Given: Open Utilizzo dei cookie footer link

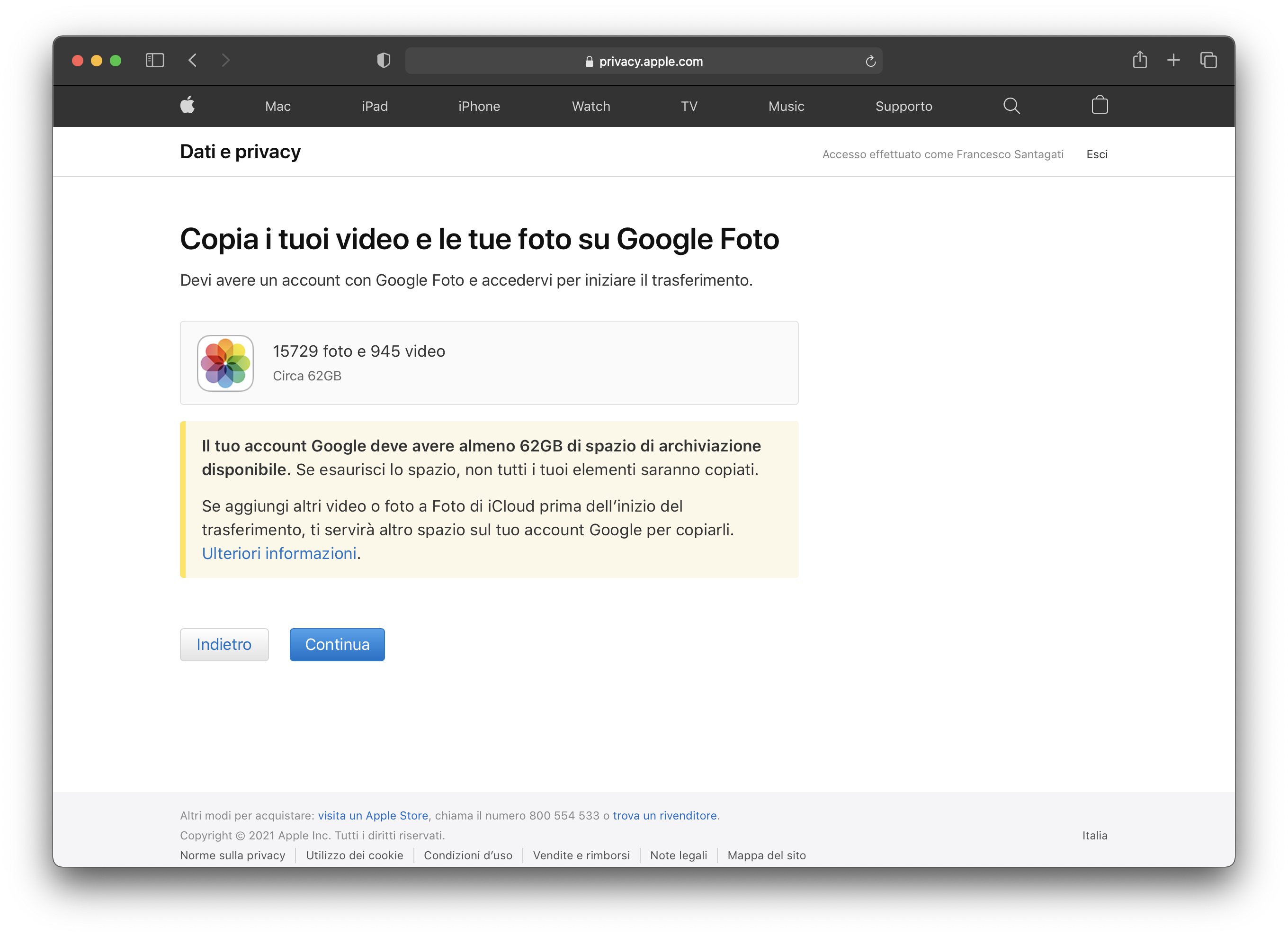Looking at the screenshot, I should coord(354,855).
